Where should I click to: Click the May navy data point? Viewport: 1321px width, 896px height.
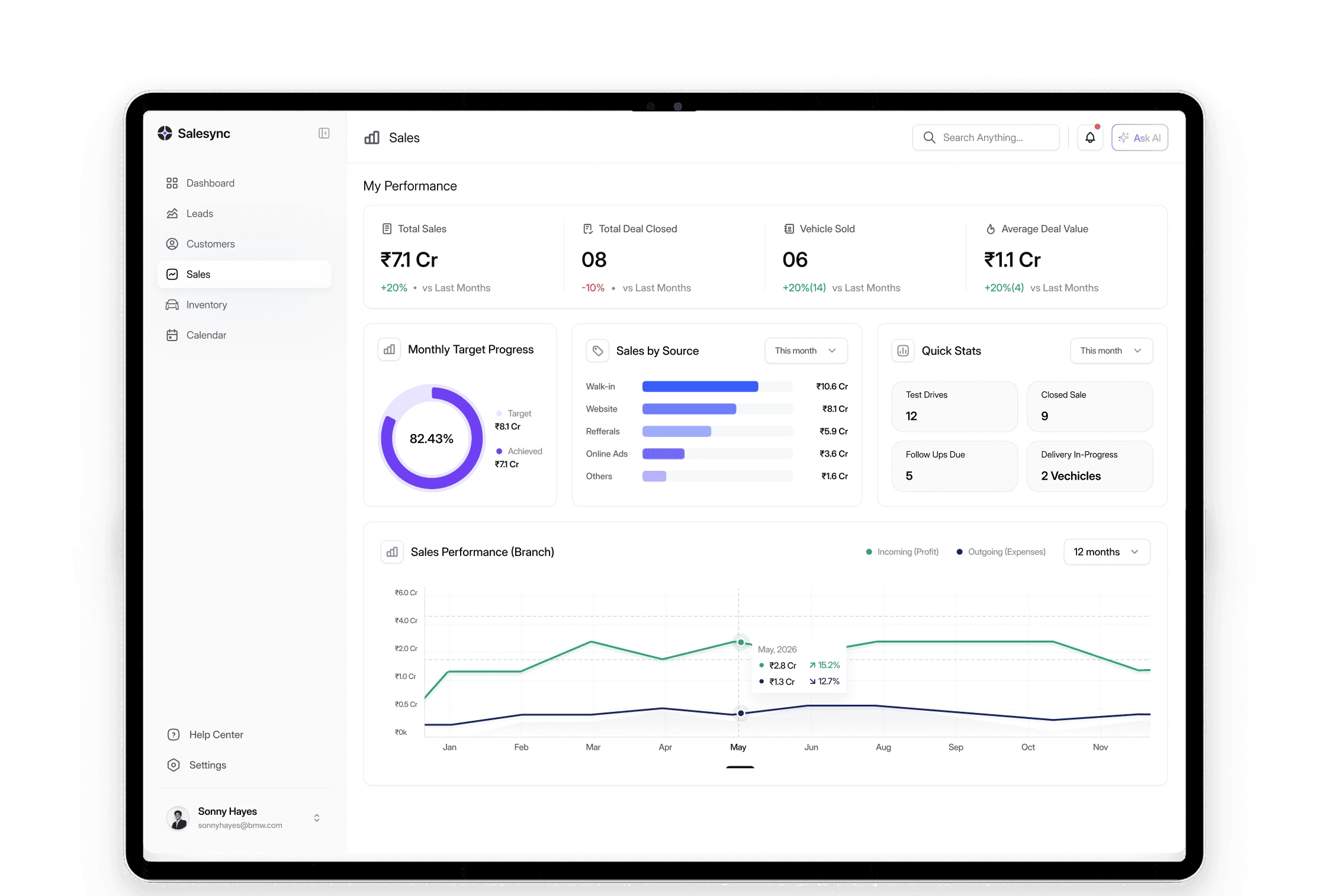[x=741, y=713]
